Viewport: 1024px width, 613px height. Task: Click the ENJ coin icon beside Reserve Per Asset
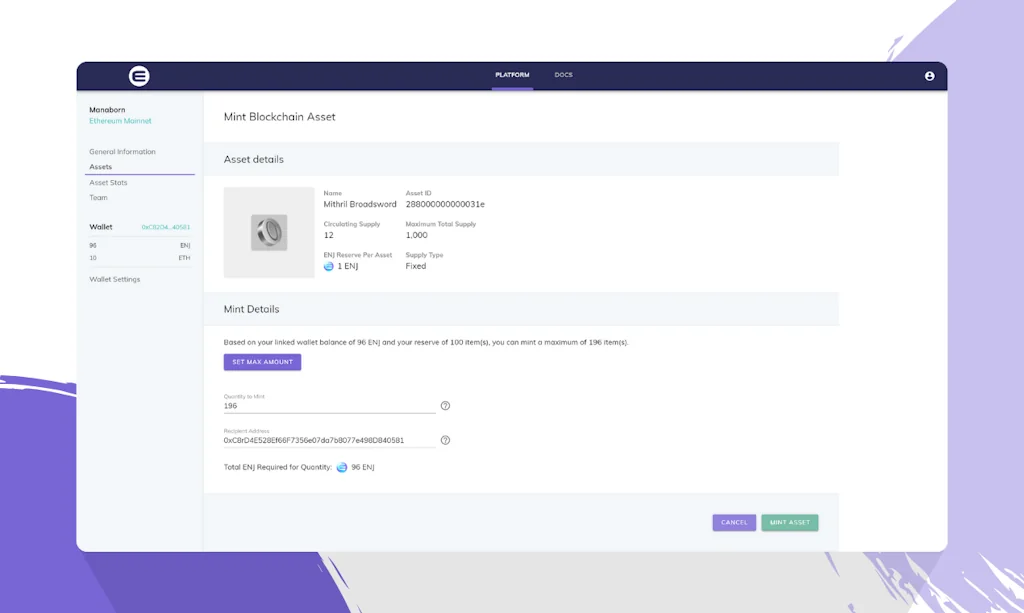(x=329, y=265)
